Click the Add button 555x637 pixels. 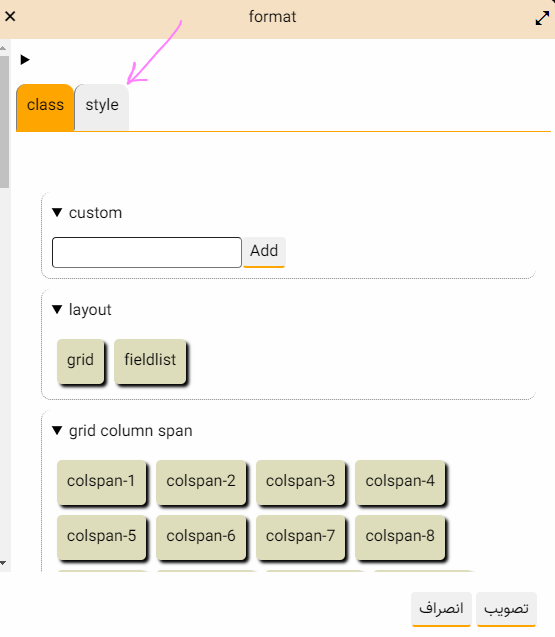(264, 252)
